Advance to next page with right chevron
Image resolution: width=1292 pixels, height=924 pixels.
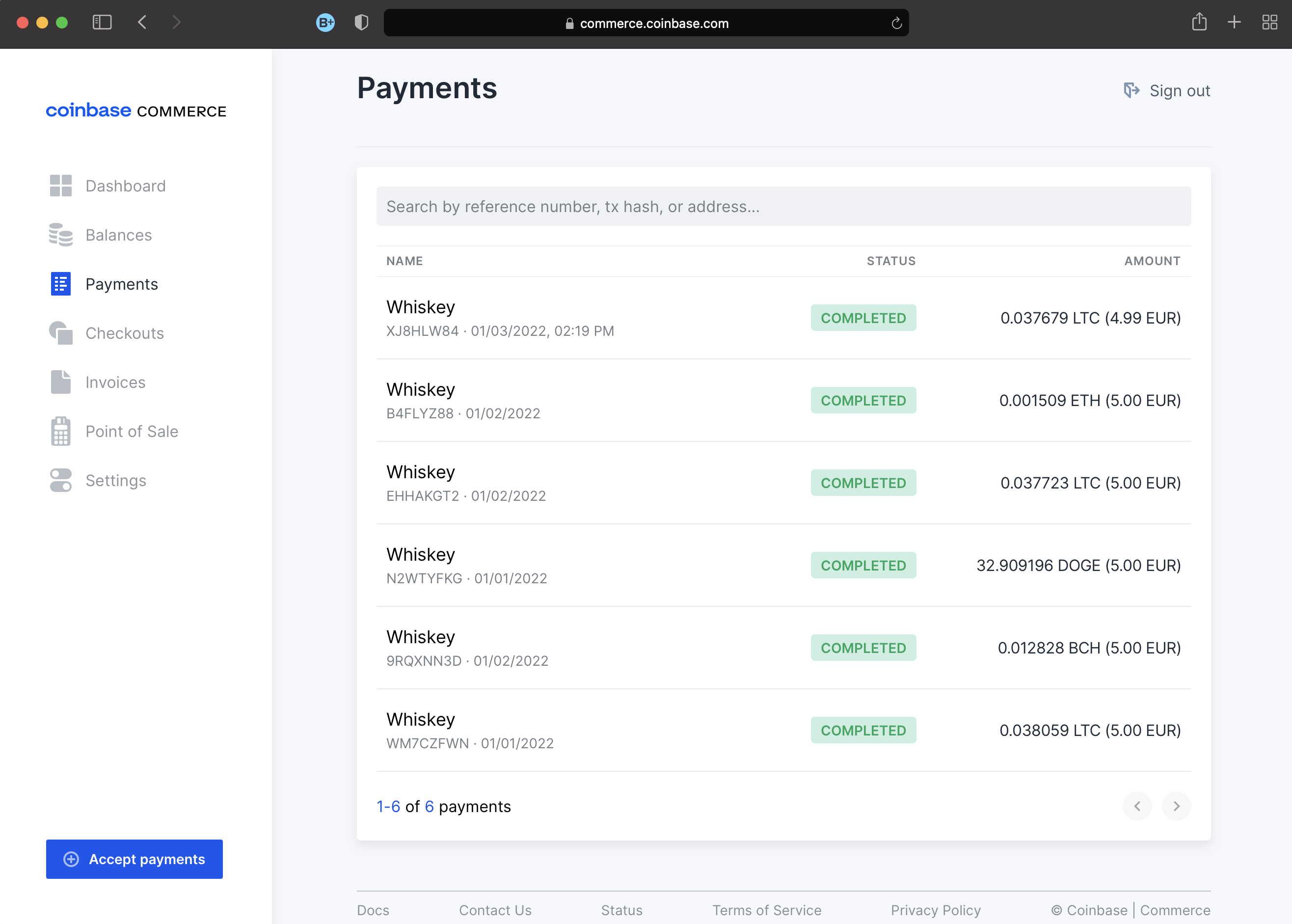(x=1177, y=806)
